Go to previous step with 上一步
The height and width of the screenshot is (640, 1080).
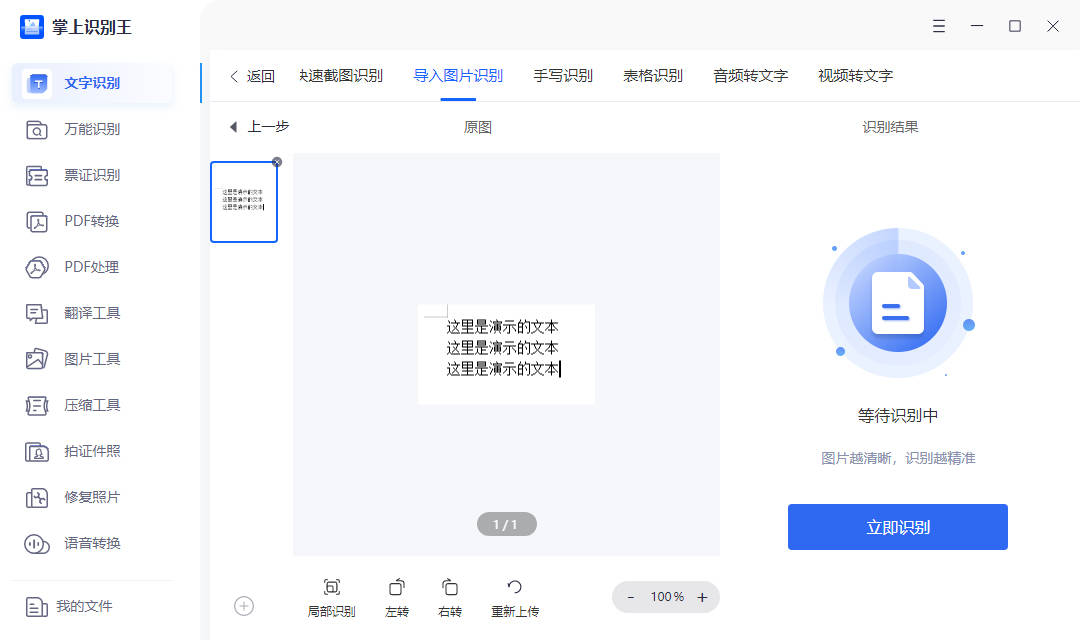click(259, 127)
